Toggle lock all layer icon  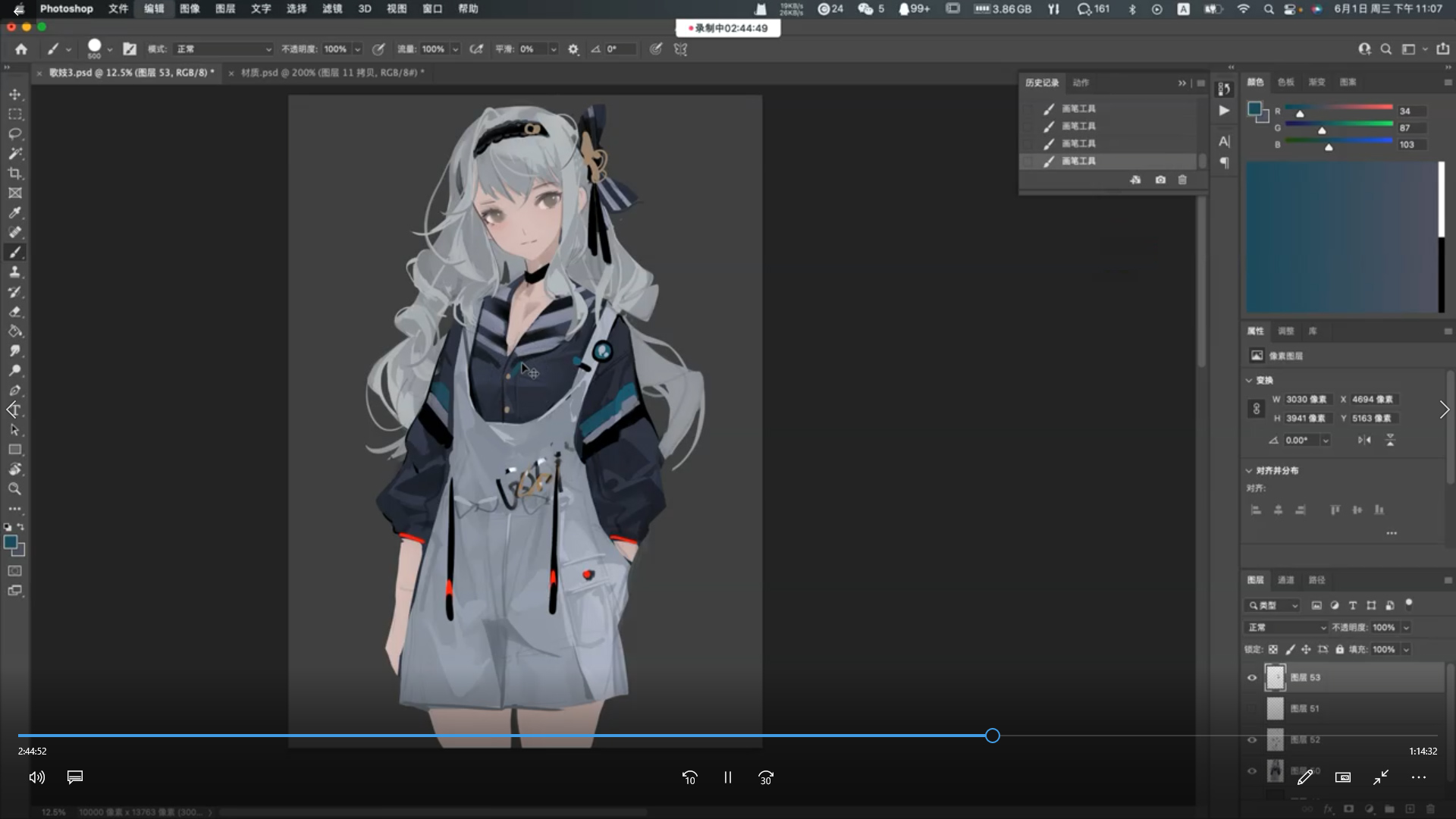click(x=1340, y=649)
